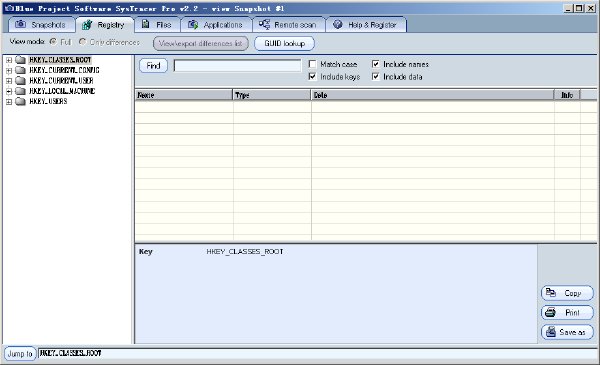Select HKEY_USERS in the tree

tap(48, 101)
